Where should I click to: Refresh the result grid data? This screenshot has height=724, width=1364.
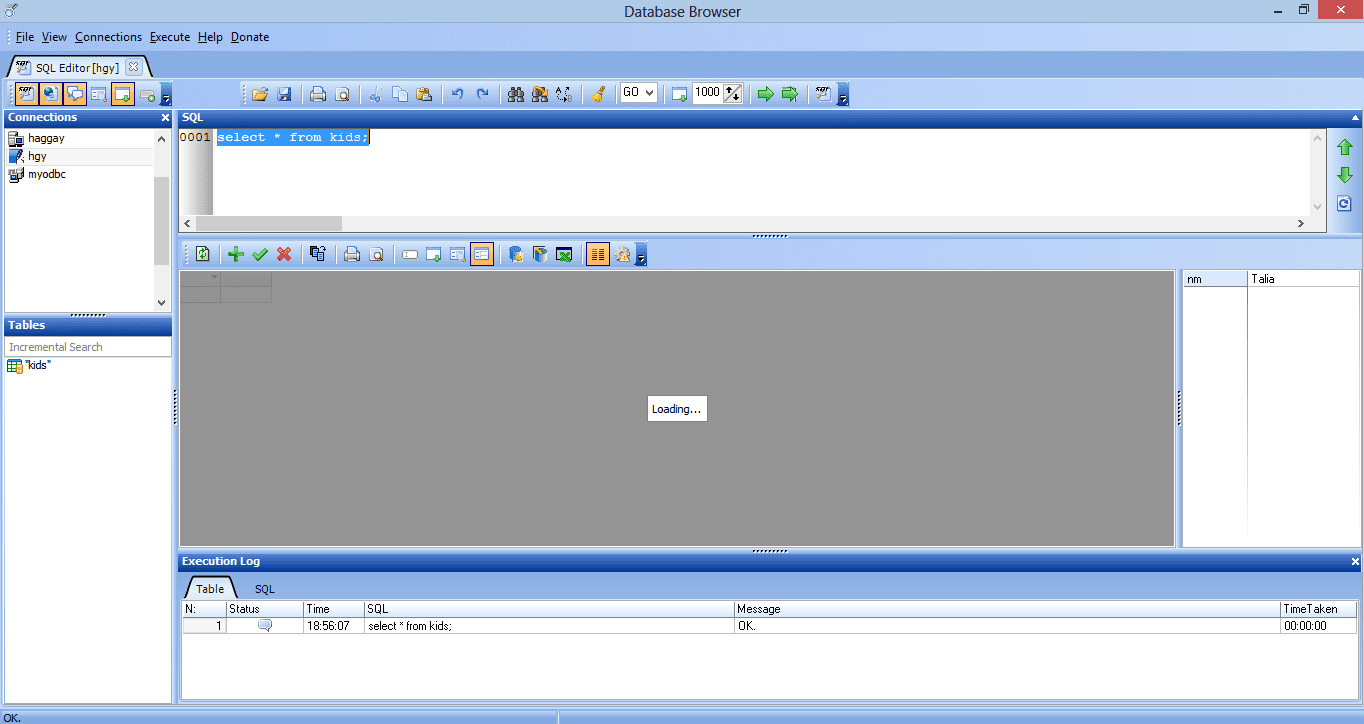coord(202,255)
